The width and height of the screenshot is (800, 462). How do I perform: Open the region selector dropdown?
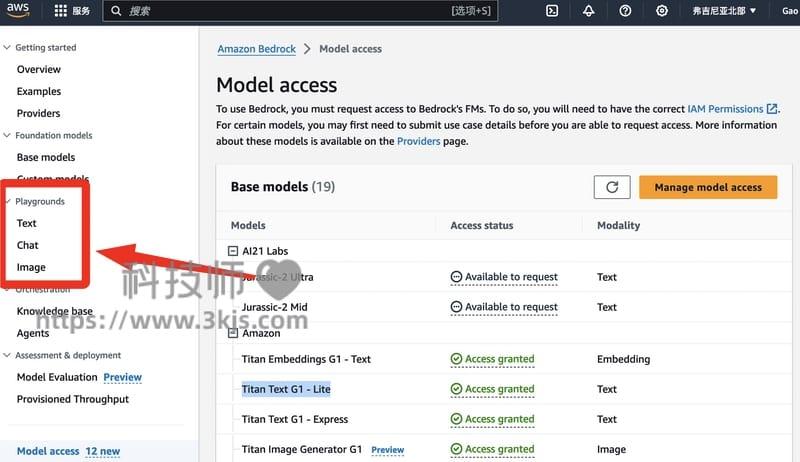click(723, 11)
